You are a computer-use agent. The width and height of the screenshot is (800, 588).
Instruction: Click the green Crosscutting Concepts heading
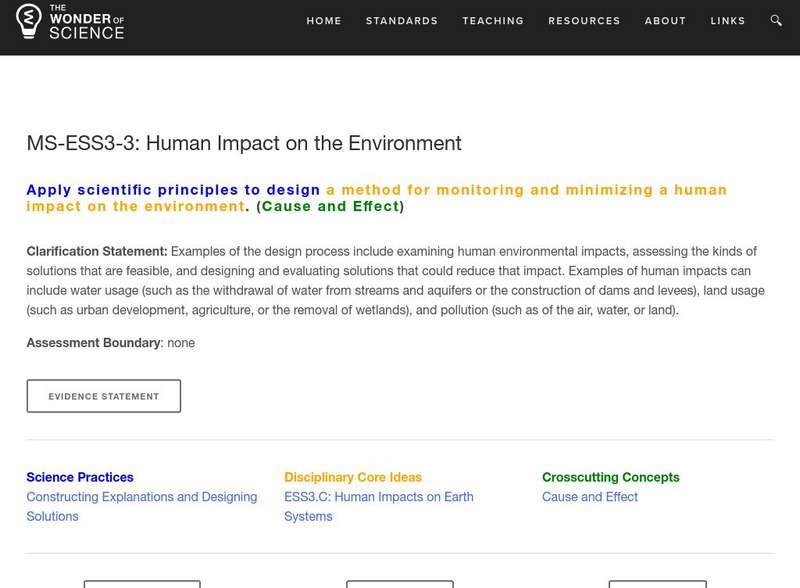[x=610, y=477]
